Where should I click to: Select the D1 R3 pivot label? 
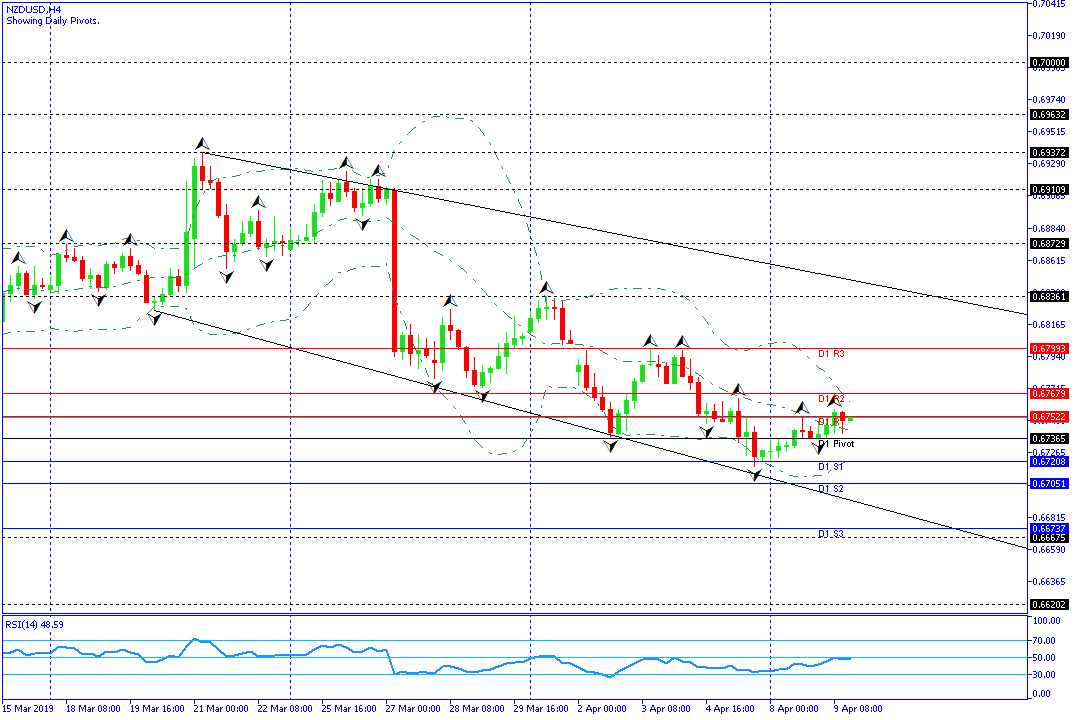831,353
